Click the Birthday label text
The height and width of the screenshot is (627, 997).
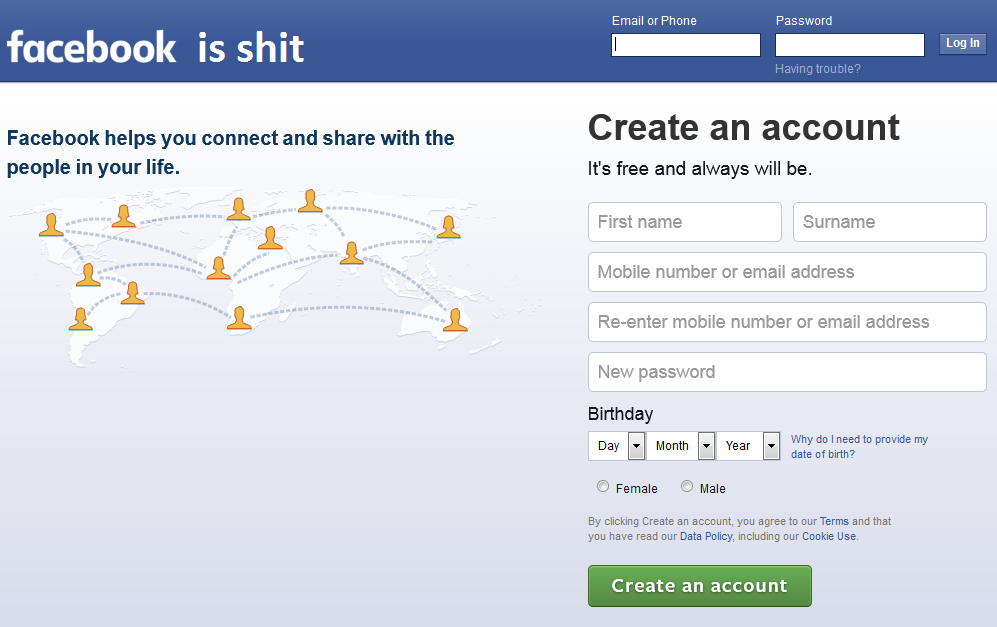point(620,414)
